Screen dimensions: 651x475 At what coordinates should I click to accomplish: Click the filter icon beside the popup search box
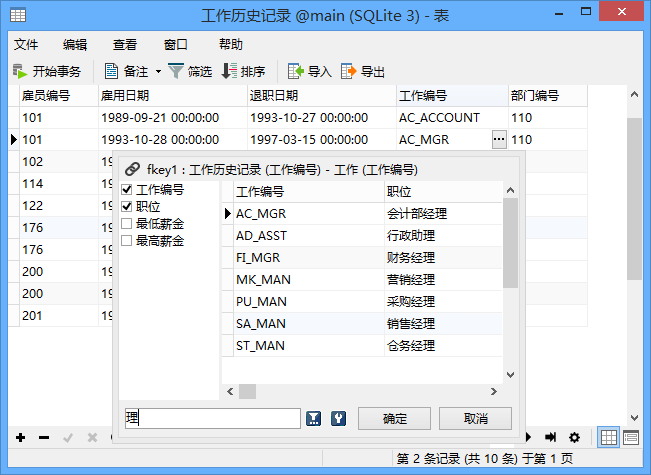point(314,418)
